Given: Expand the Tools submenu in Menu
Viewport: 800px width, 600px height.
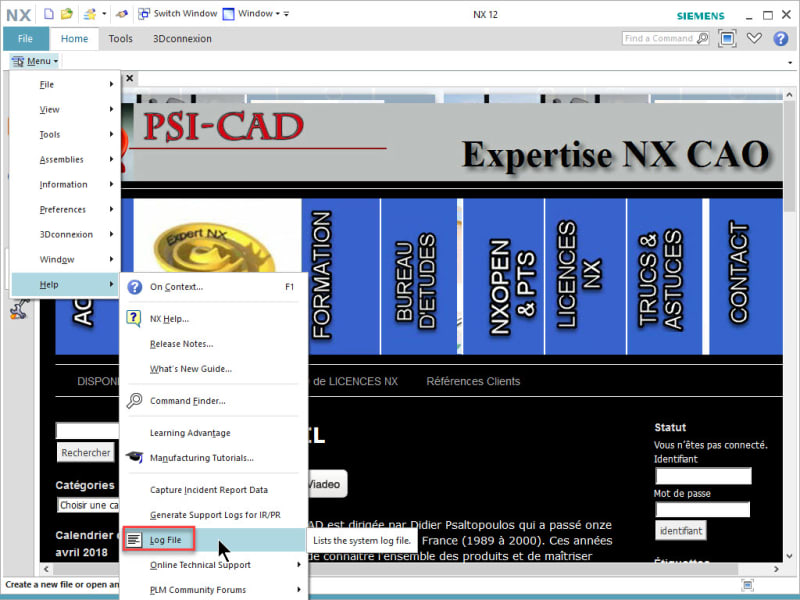Looking at the screenshot, I should click(65, 134).
